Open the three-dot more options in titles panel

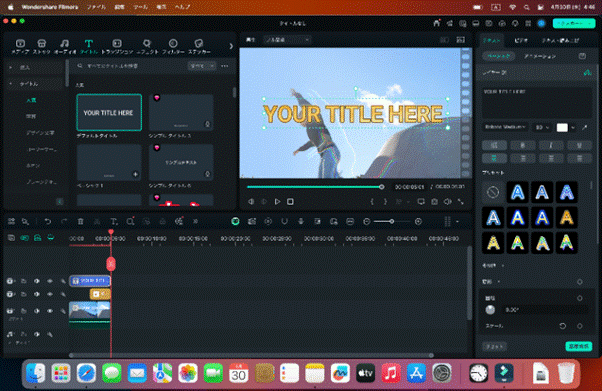(x=225, y=66)
